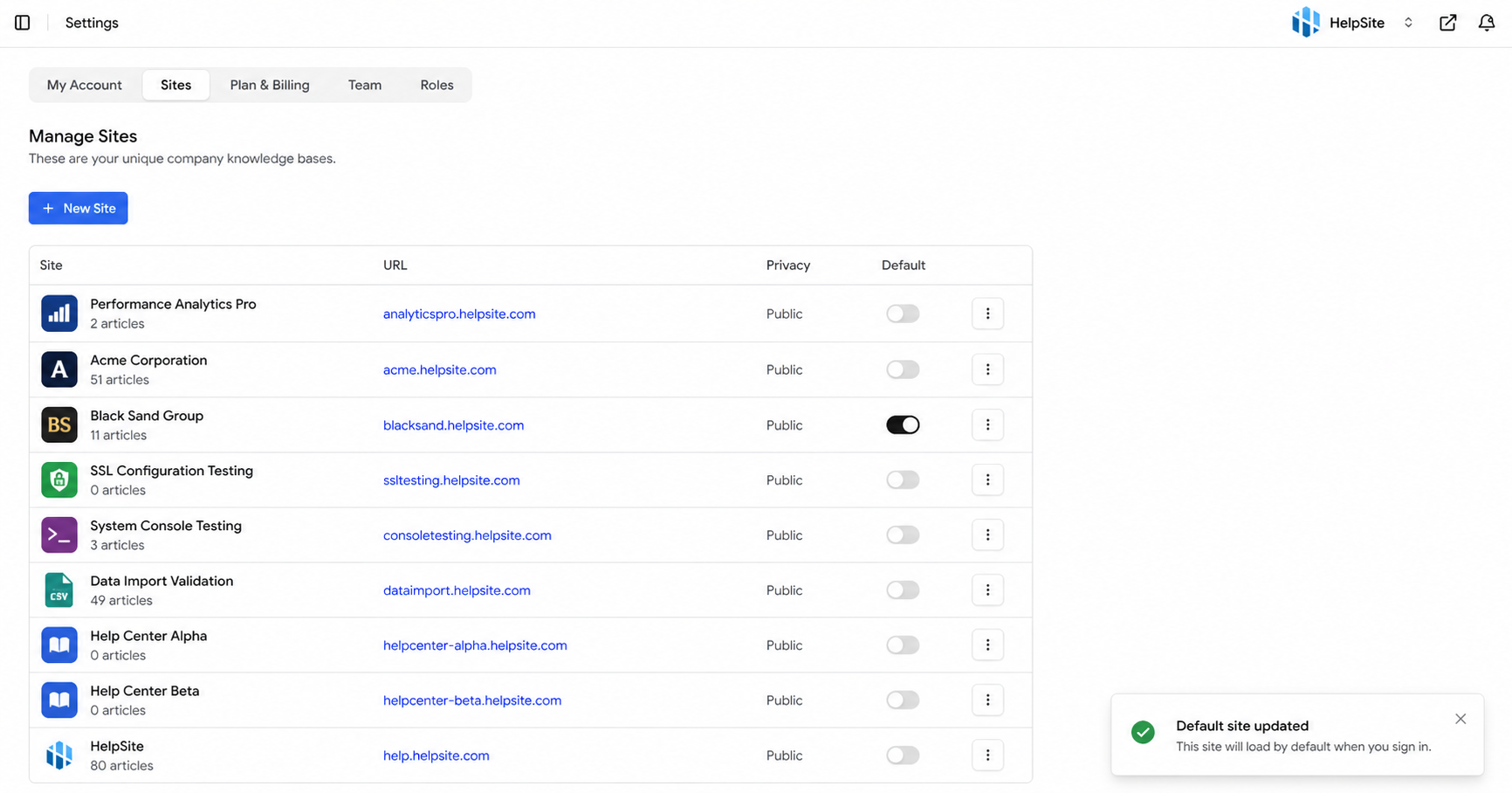Click the HelpSite logo in header
The image size is (1512, 793).
[1305, 23]
